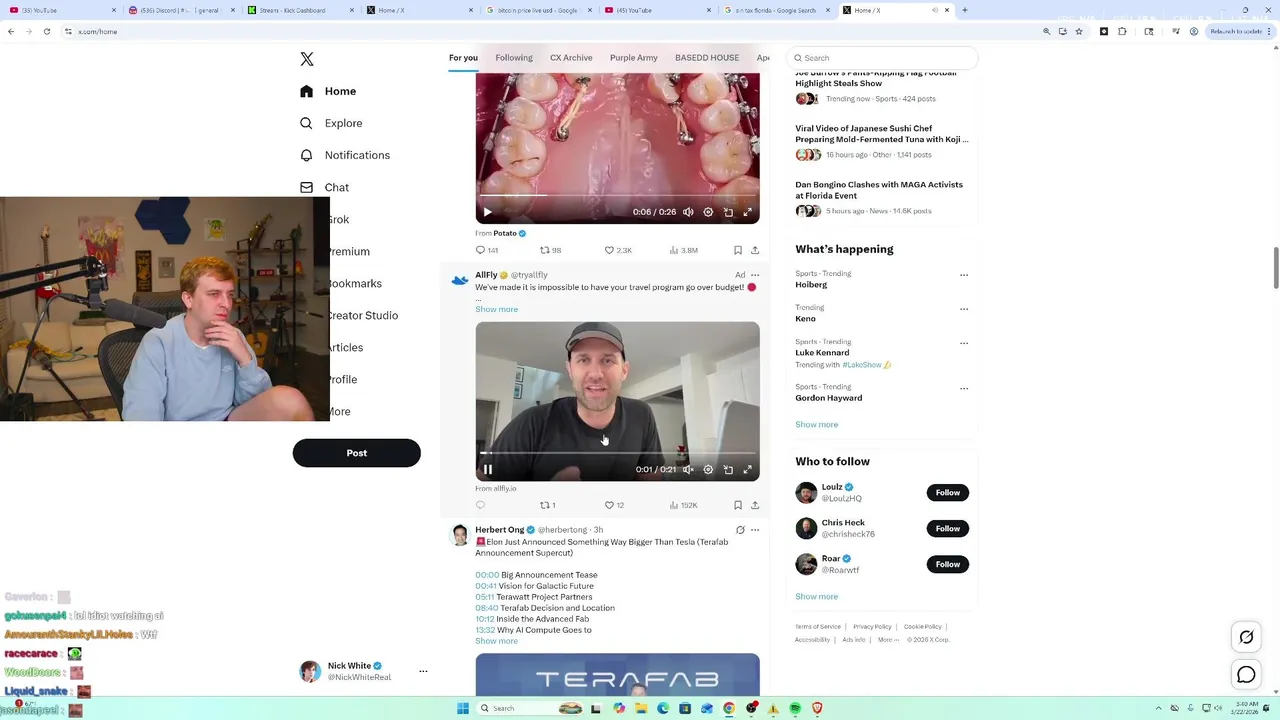The image size is (1280, 720).
Task: Reply to the Potato video post
Action: [487, 250]
